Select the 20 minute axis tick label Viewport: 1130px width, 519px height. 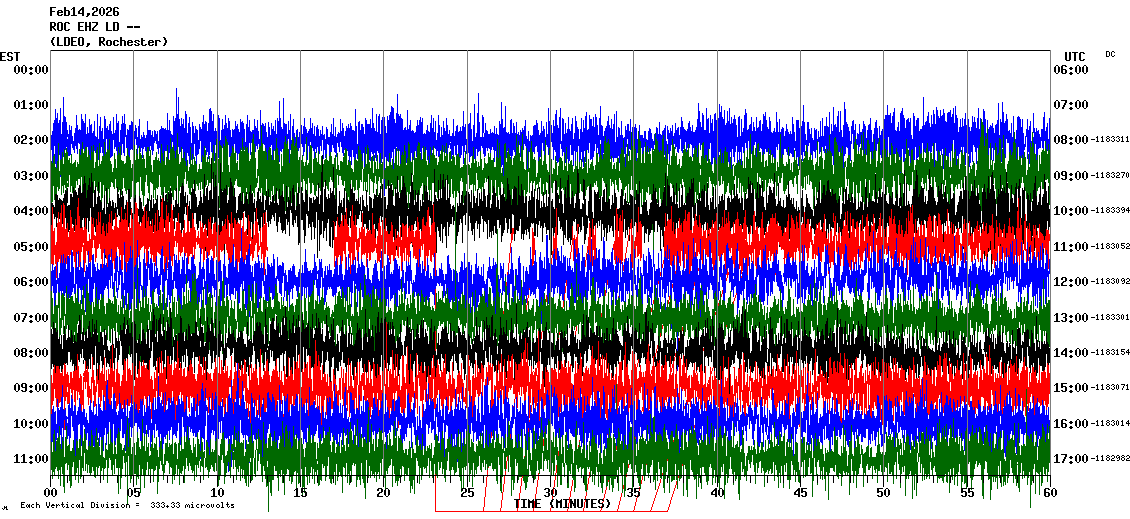point(384,493)
